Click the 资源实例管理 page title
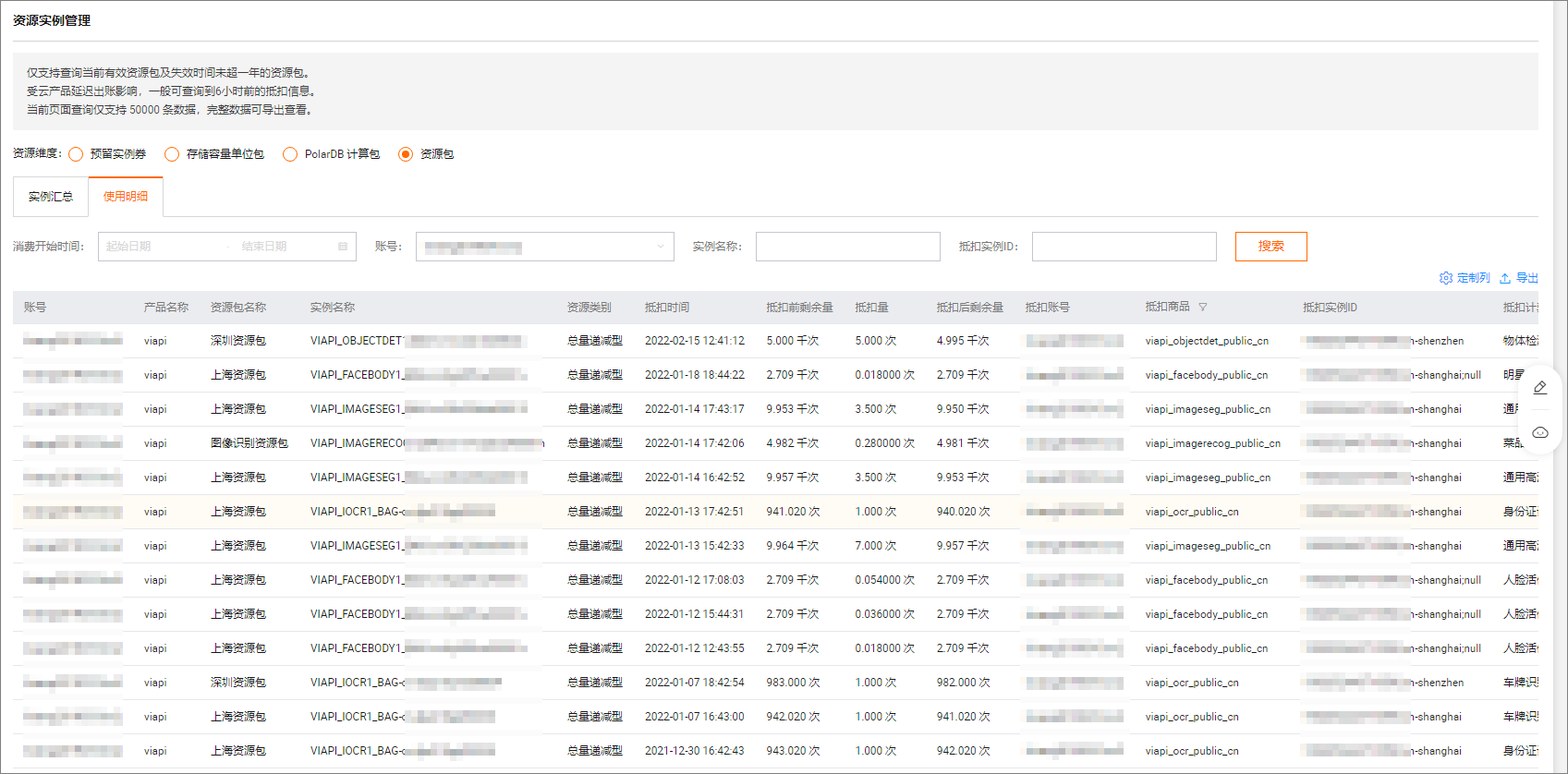This screenshot has width=1568, height=774. (52, 20)
